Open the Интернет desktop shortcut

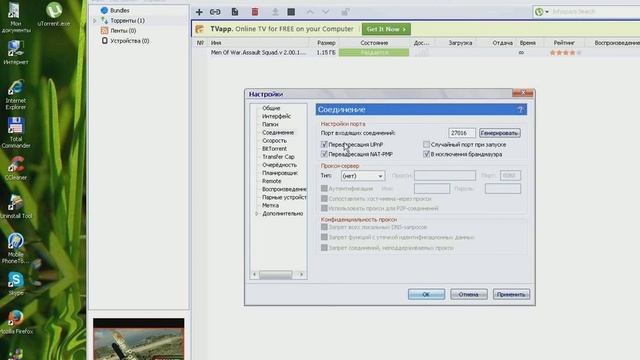(16, 53)
